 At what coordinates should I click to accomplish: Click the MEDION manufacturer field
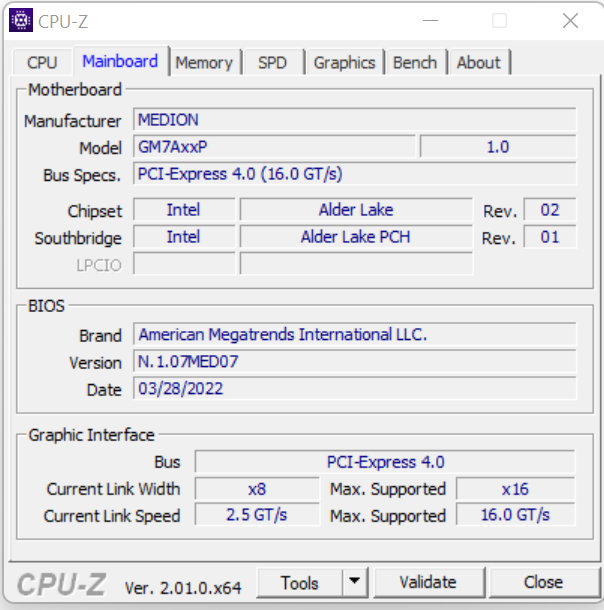click(354, 119)
